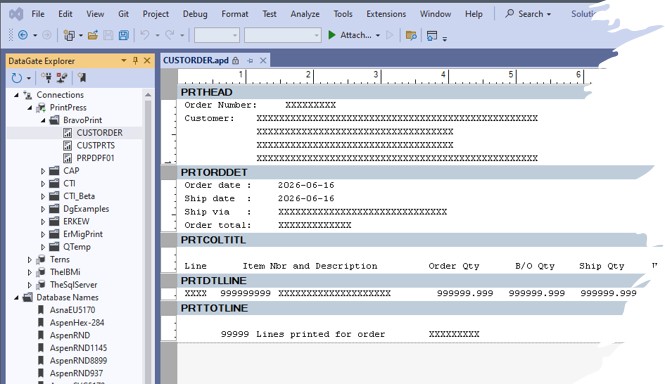Collapse the PrintPress node

(30, 108)
